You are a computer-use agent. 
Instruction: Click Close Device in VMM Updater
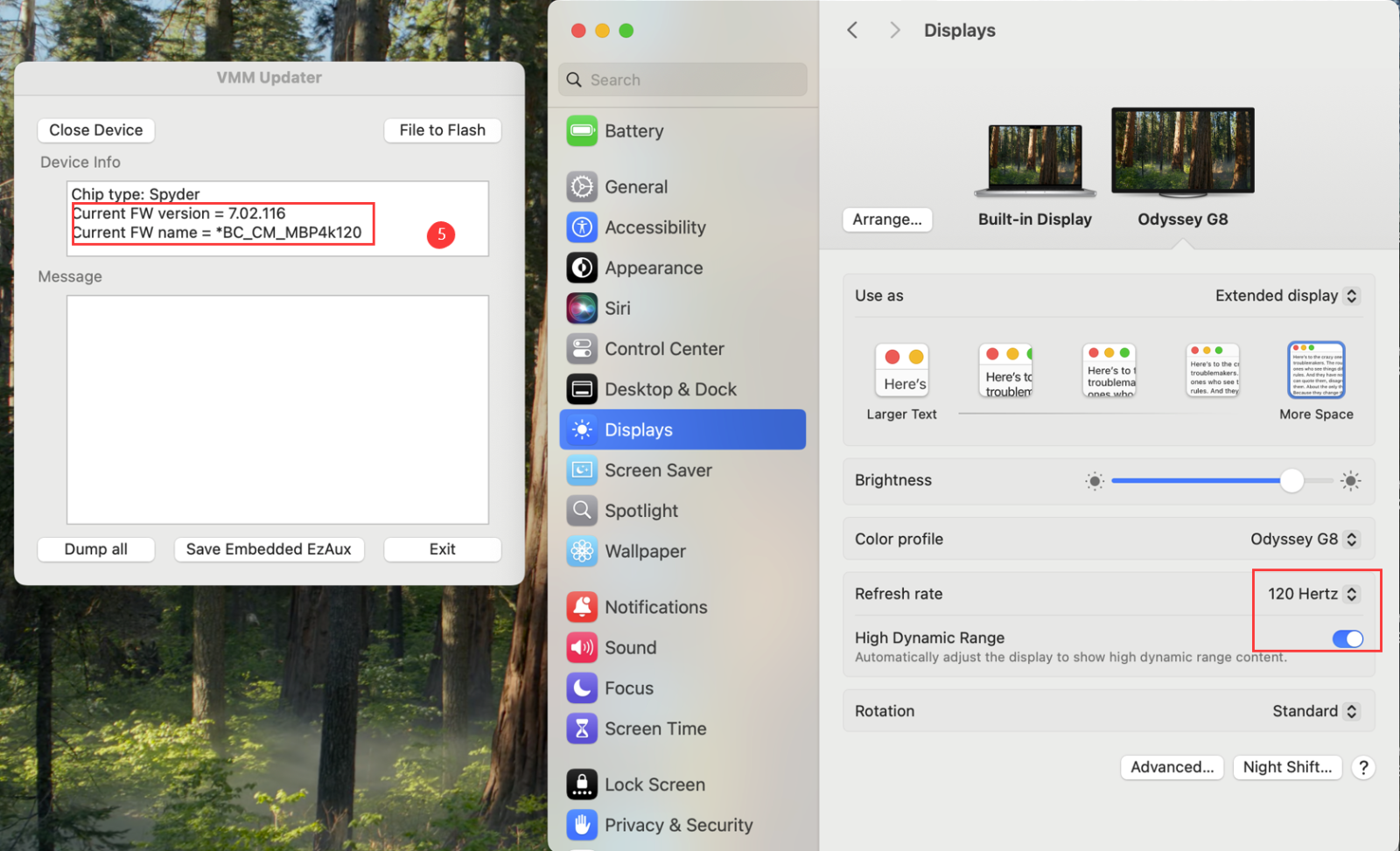pos(96,130)
